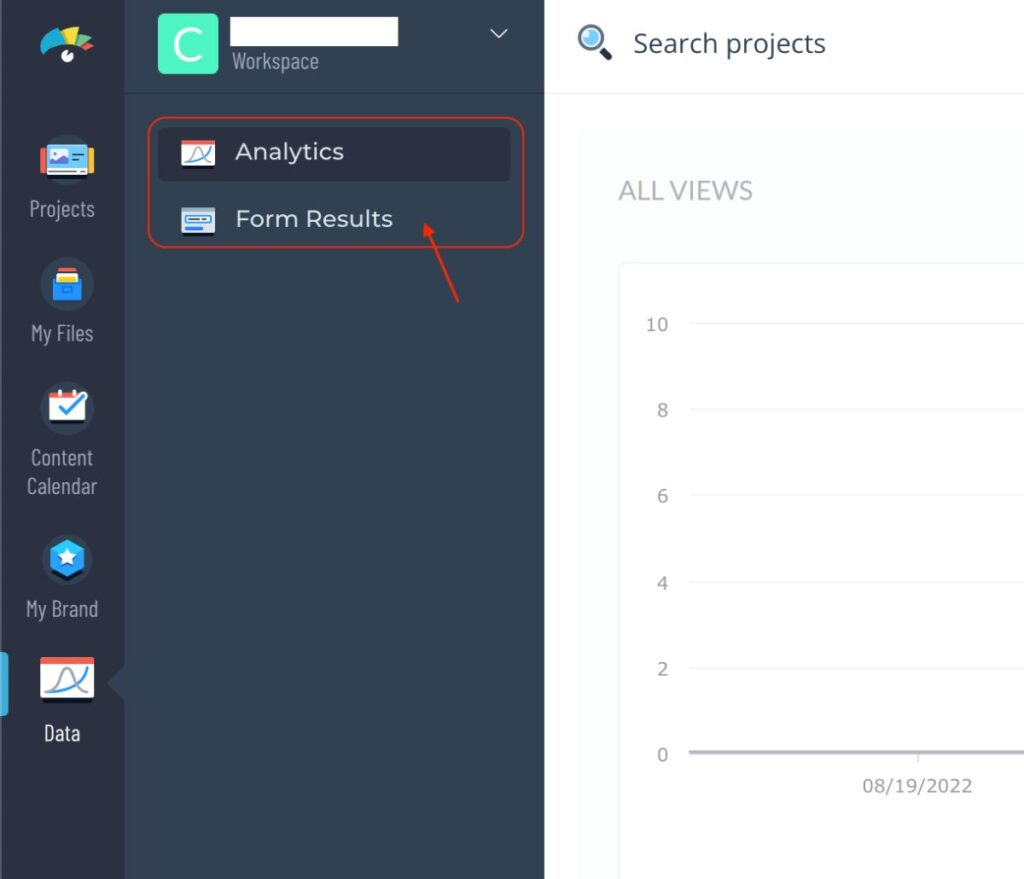This screenshot has height=879, width=1024.
Task: Click the workspace name field
Action: click(x=314, y=30)
